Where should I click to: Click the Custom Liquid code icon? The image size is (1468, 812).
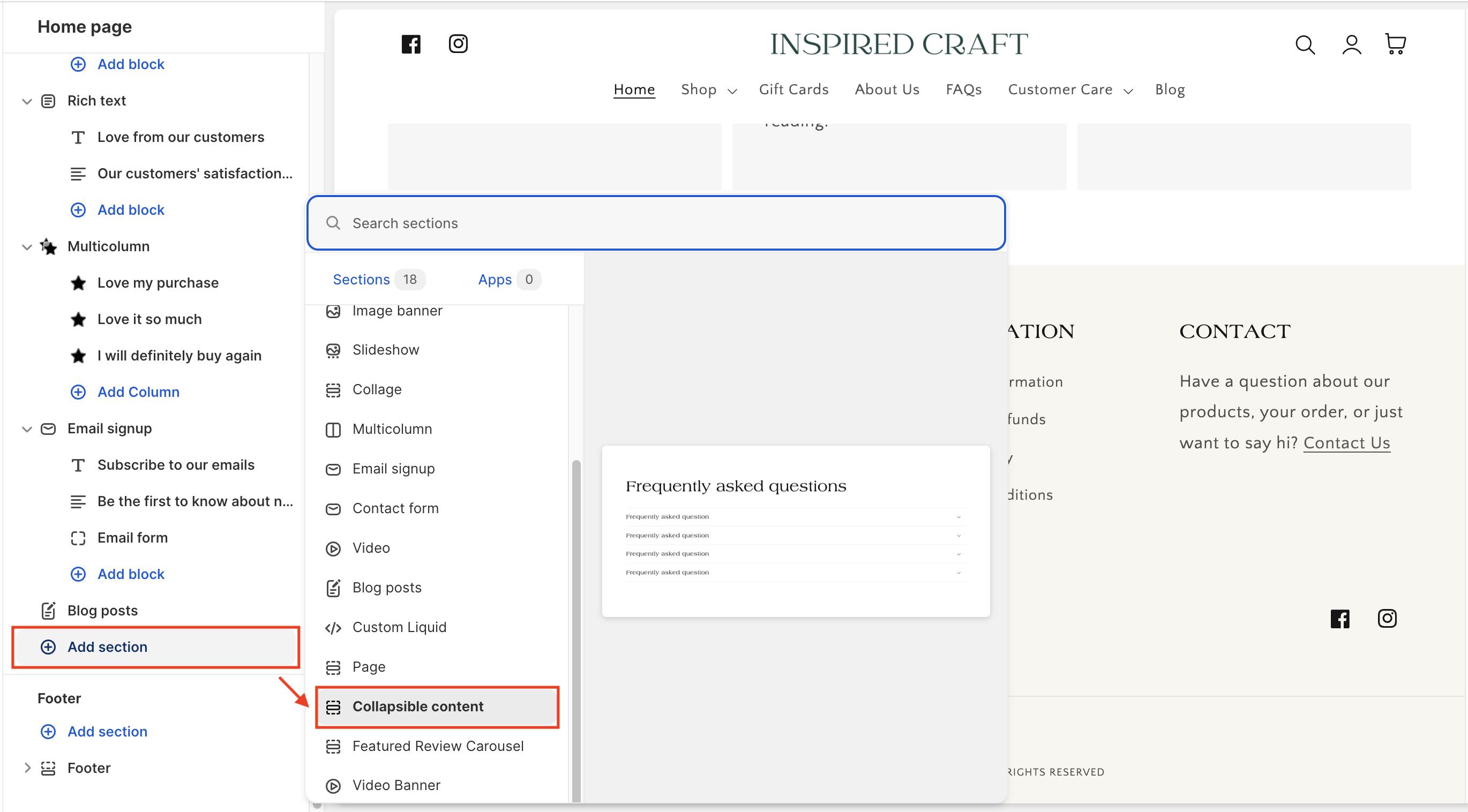pyautogui.click(x=333, y=627)
